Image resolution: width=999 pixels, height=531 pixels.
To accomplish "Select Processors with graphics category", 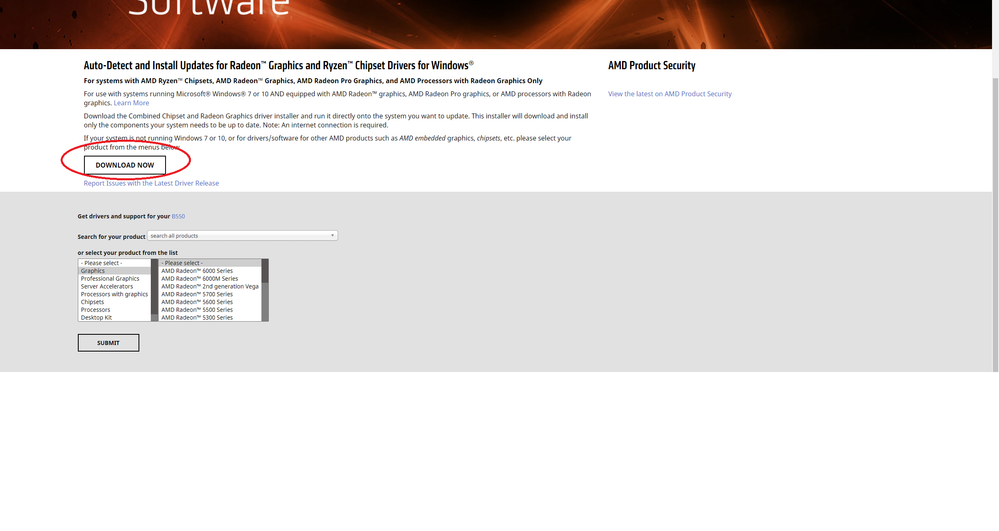I will pos(115,295).
